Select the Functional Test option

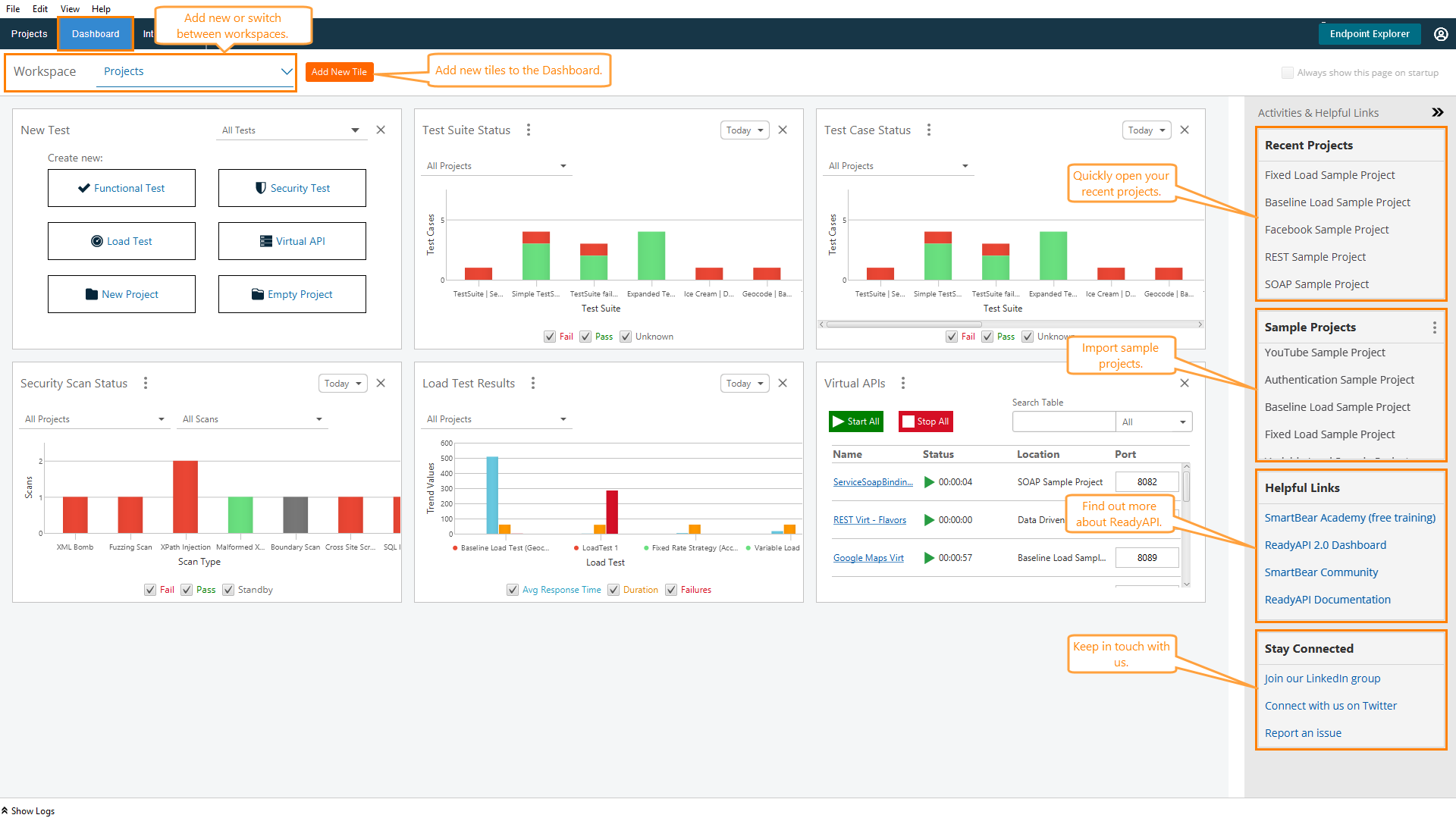[121, 187]
